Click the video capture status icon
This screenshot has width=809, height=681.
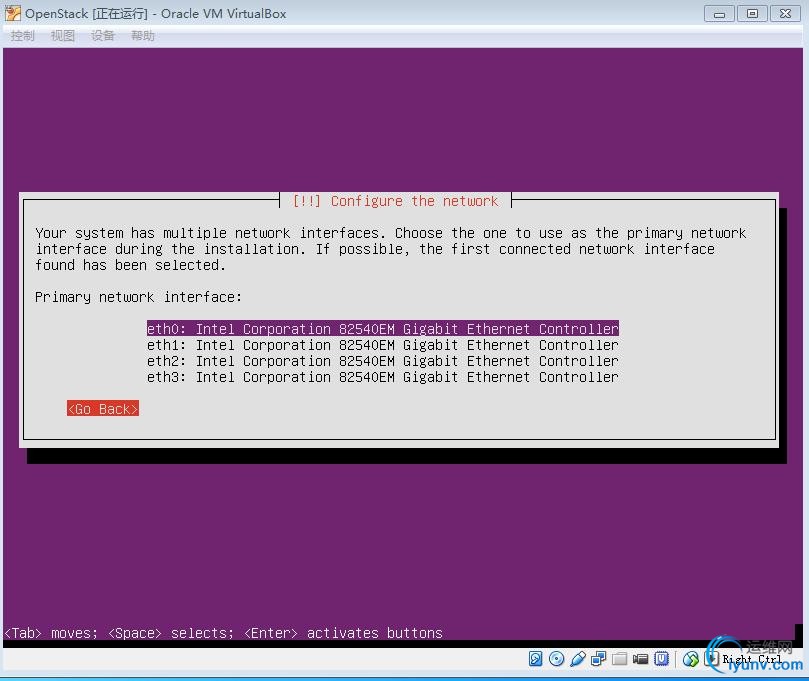[640, 659]
